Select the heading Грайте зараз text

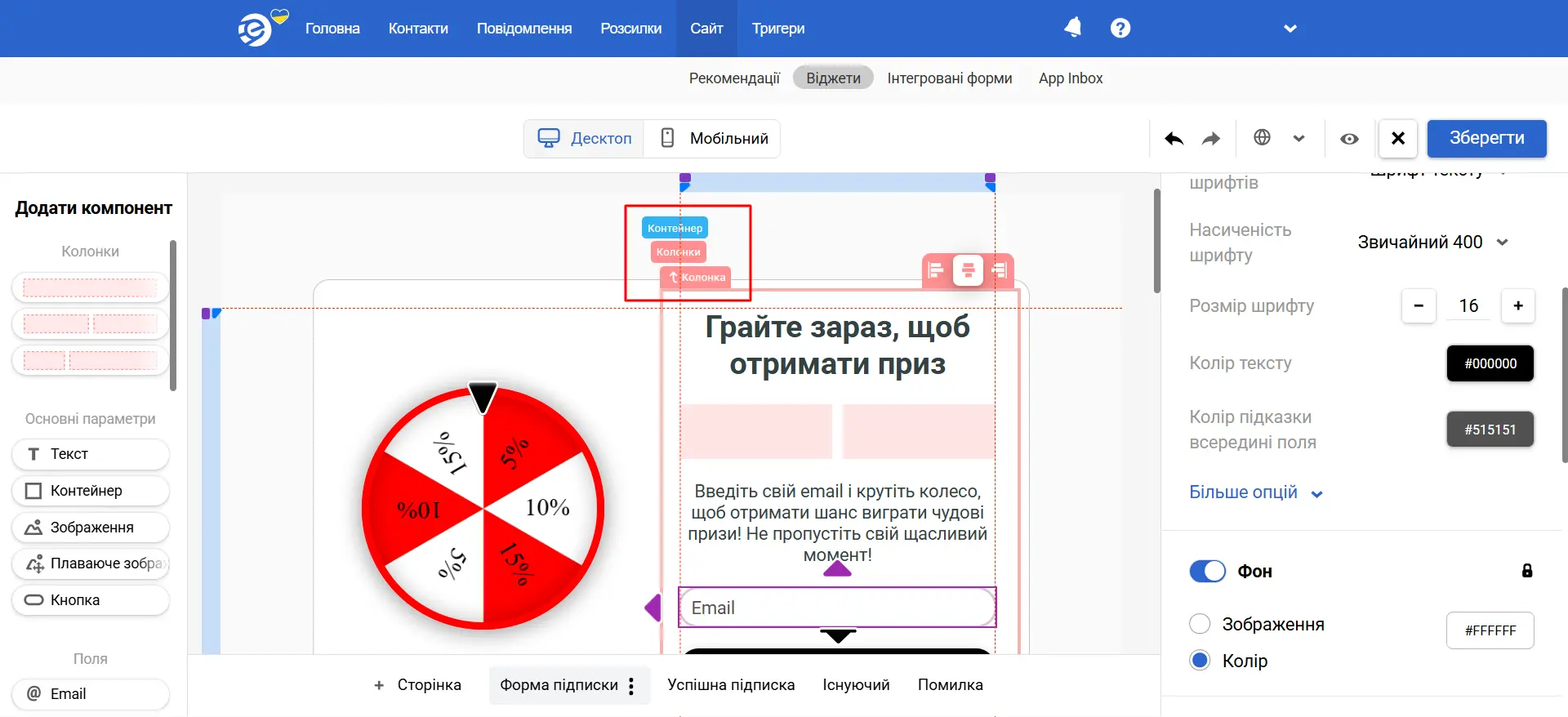click(837, 345)
